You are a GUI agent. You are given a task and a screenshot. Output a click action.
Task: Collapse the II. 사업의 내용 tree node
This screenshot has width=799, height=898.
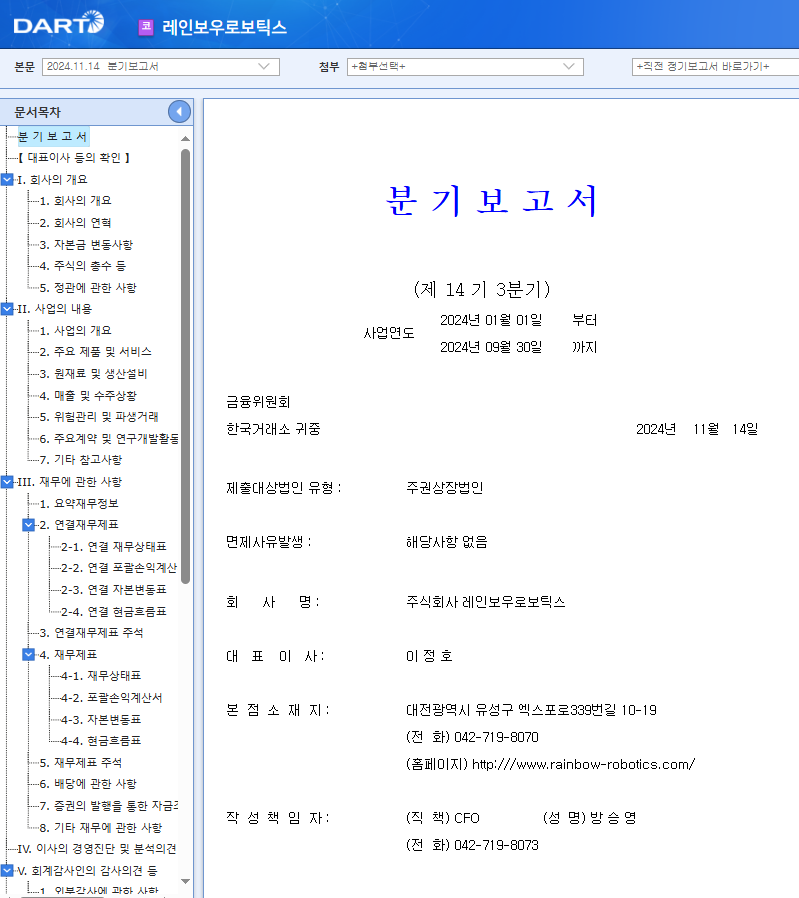[7, 309]
